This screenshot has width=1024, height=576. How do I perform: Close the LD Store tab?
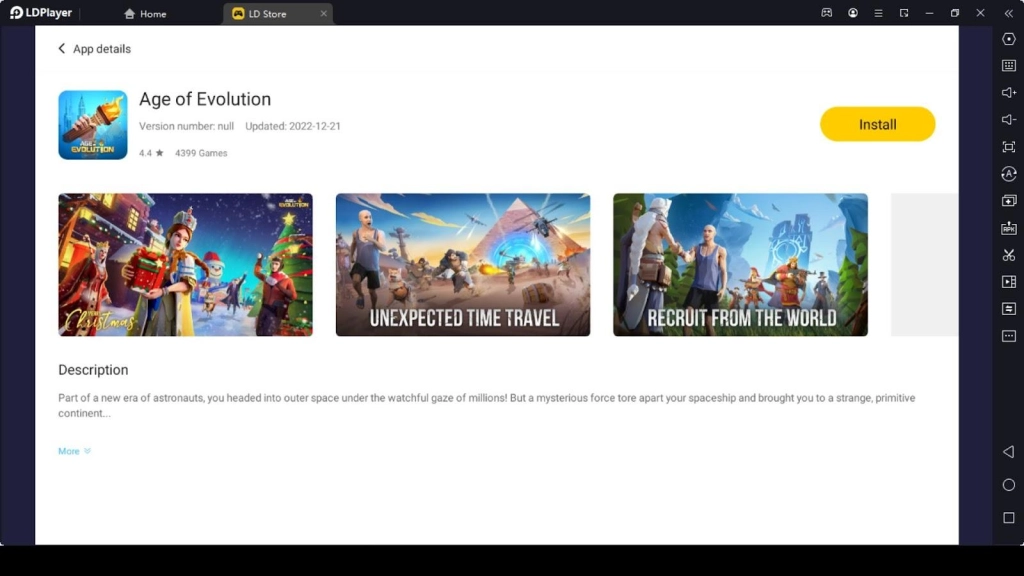click(323, 14)
